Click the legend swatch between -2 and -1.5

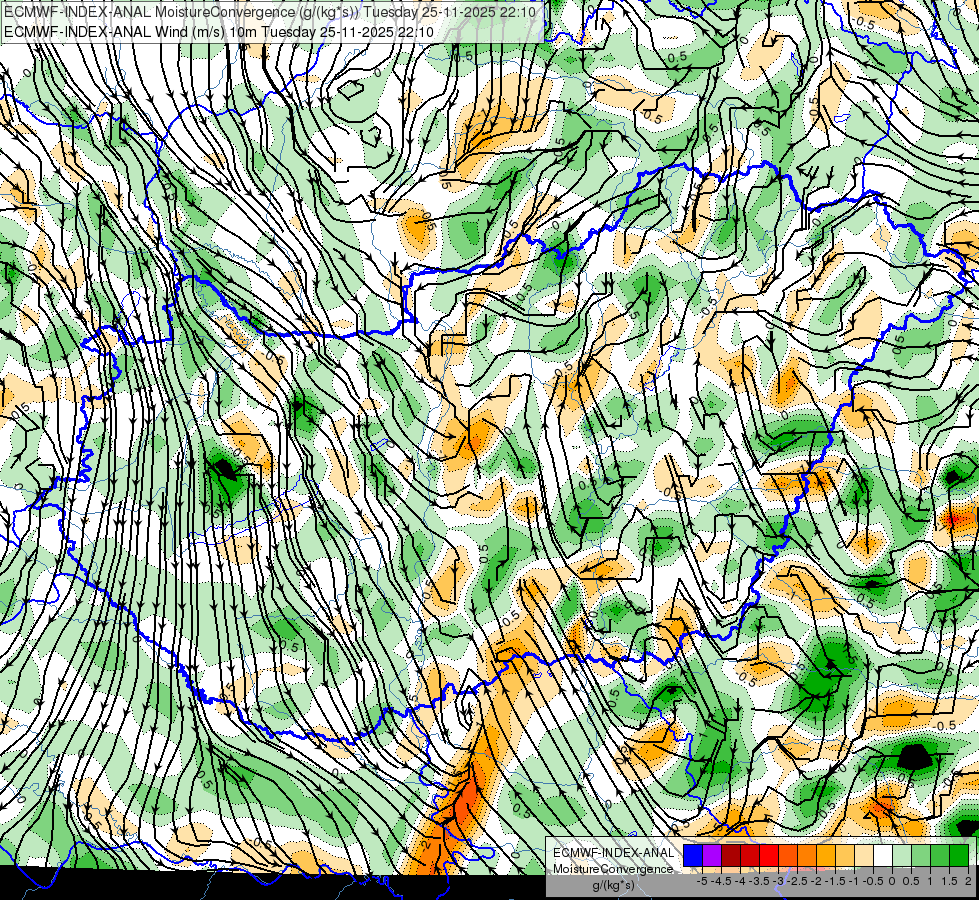[826, 855]
